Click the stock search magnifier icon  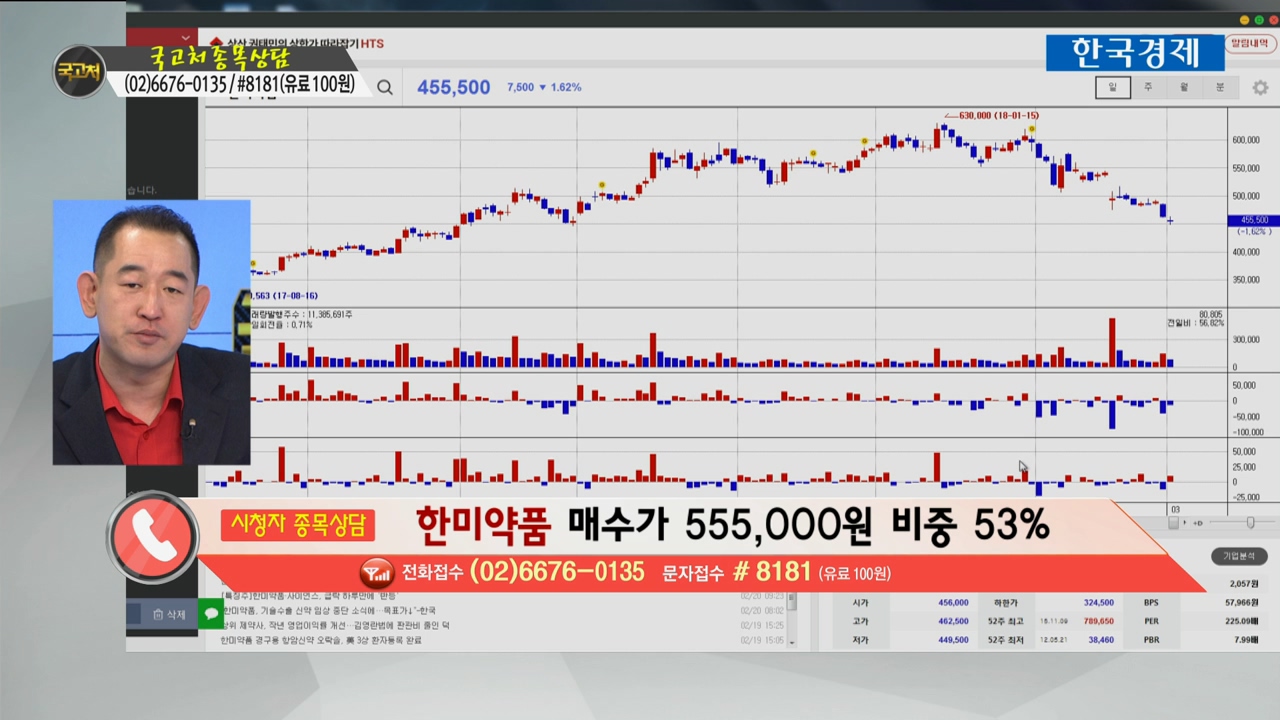click(x=385, y=88)
